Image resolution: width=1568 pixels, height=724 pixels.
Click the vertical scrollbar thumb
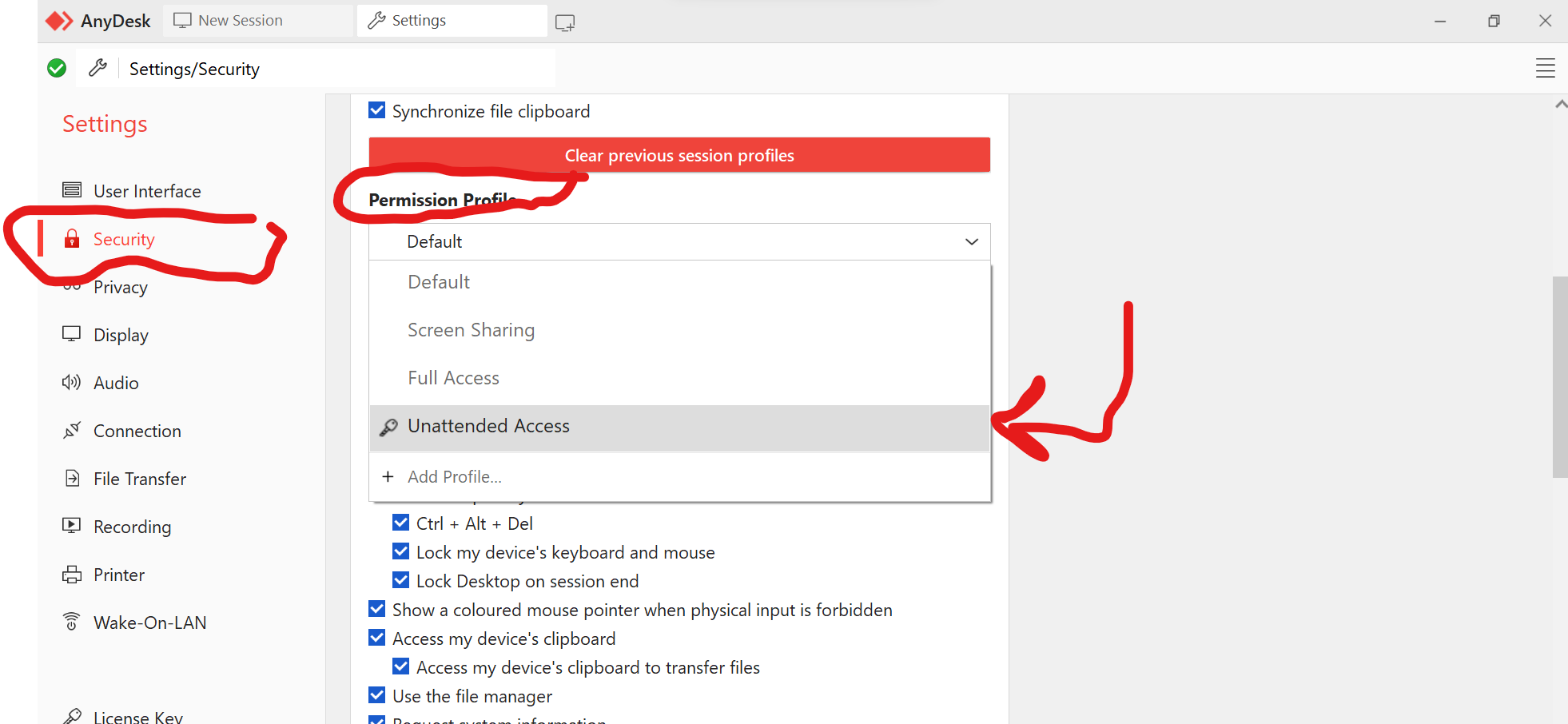1560,377
